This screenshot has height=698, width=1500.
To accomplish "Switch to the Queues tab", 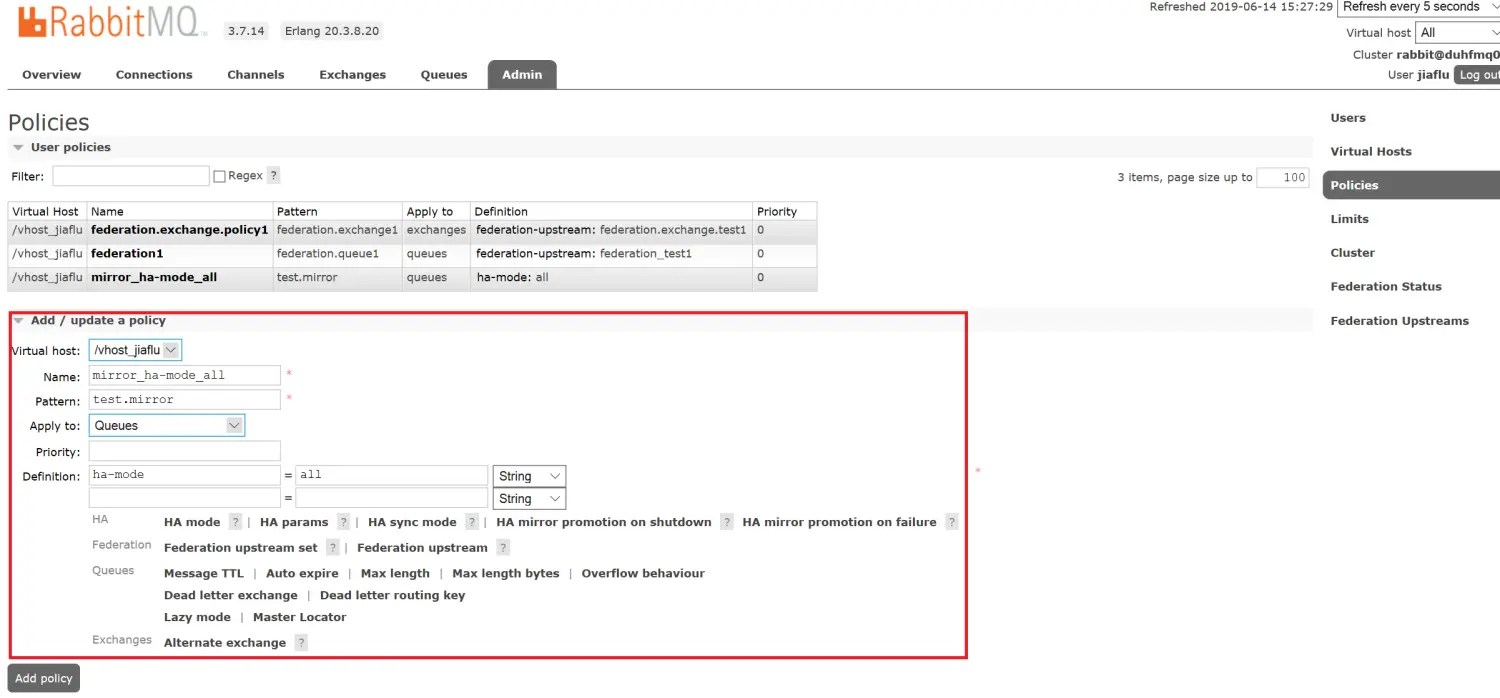I will (444, 75).
